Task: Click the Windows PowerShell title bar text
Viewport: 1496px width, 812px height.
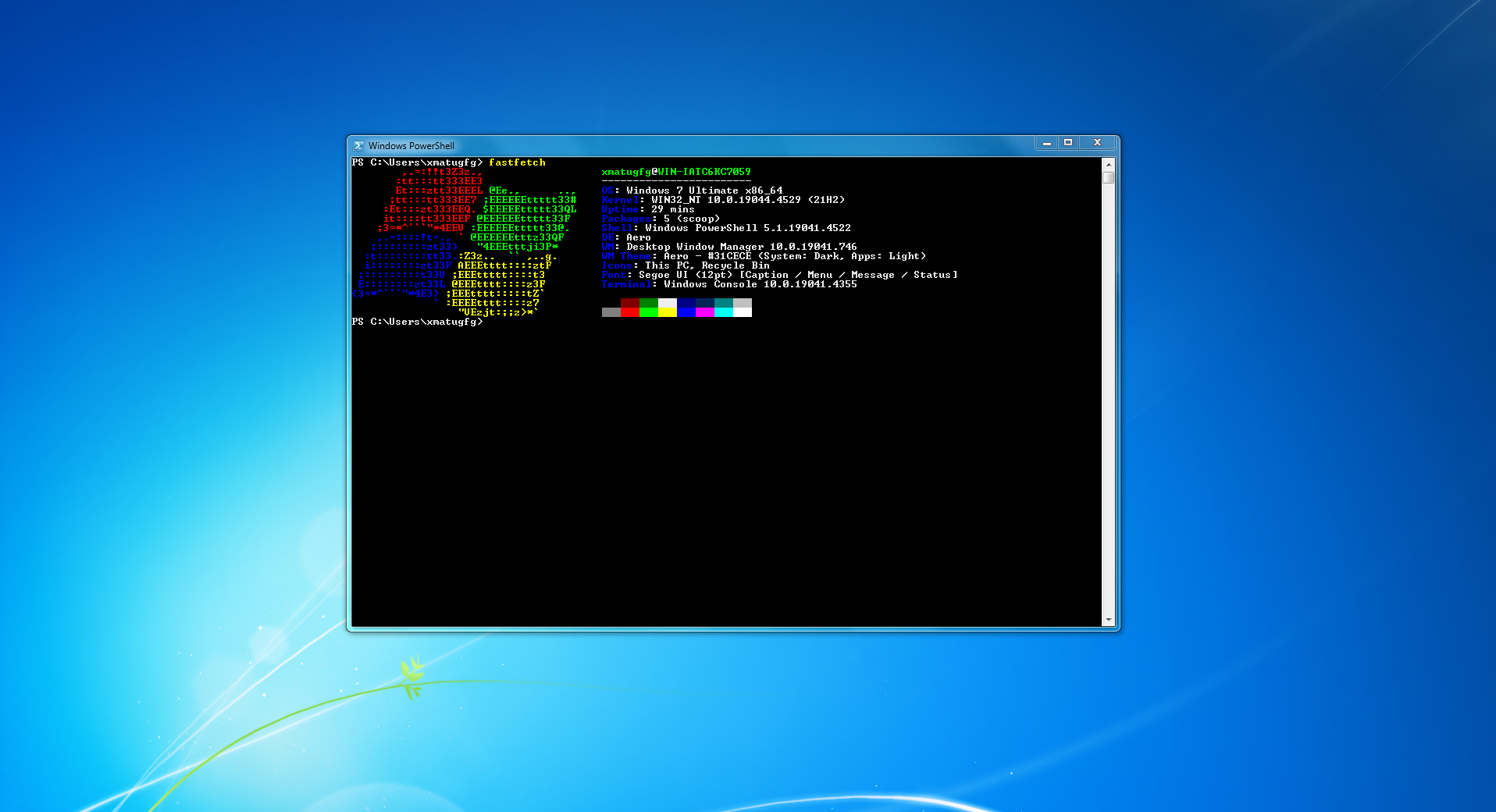Action: [411, 146]
